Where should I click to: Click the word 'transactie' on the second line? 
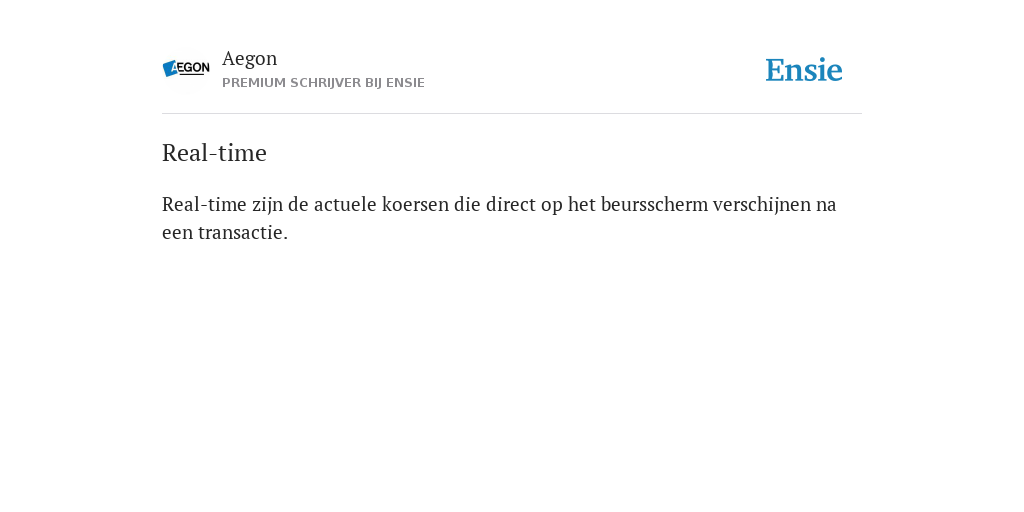click(x=240, y=232)
